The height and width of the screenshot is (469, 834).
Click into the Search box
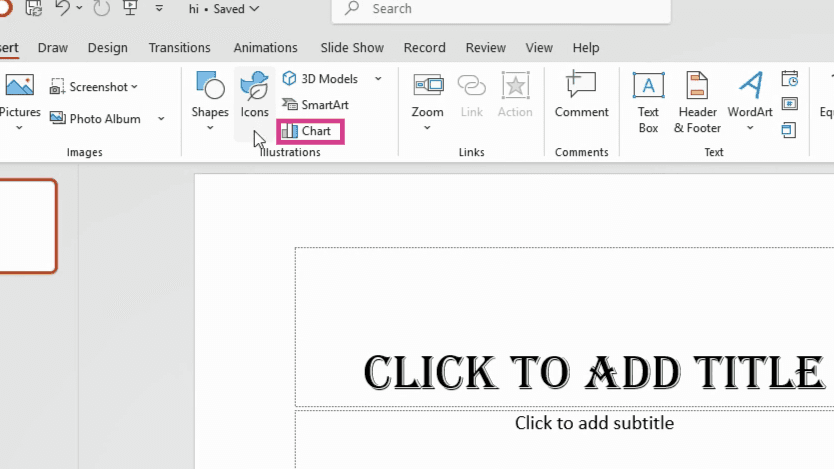pyautogui.click(x=501, y=9)
